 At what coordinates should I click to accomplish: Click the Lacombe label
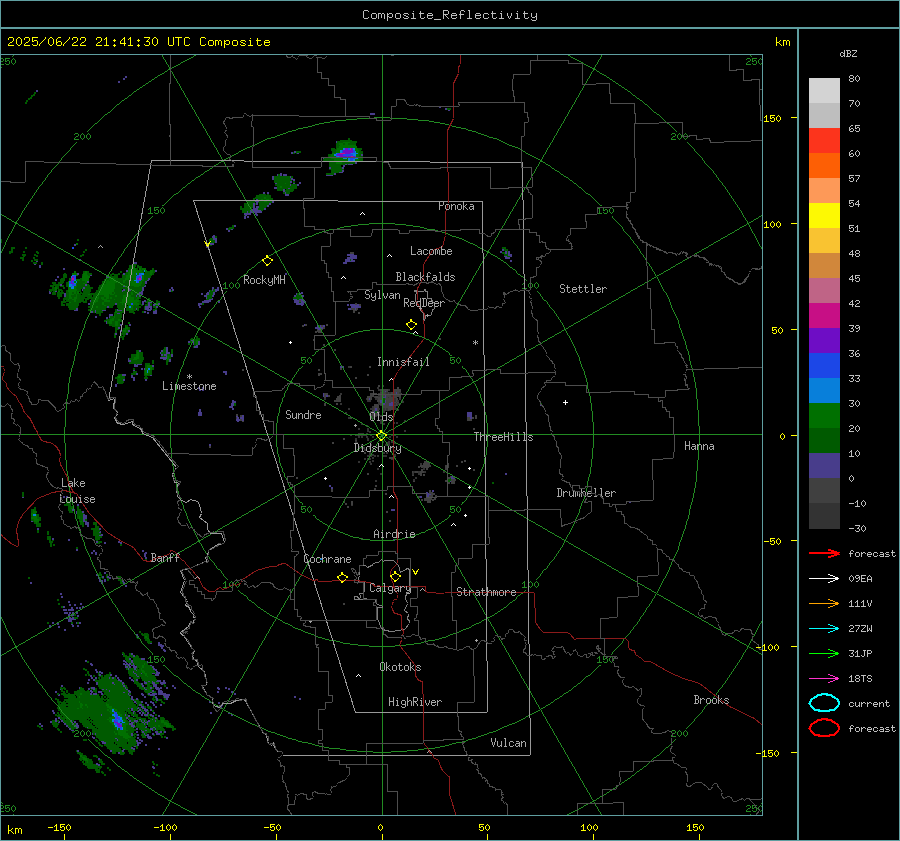pyautogui.click(x=431, y=251)
